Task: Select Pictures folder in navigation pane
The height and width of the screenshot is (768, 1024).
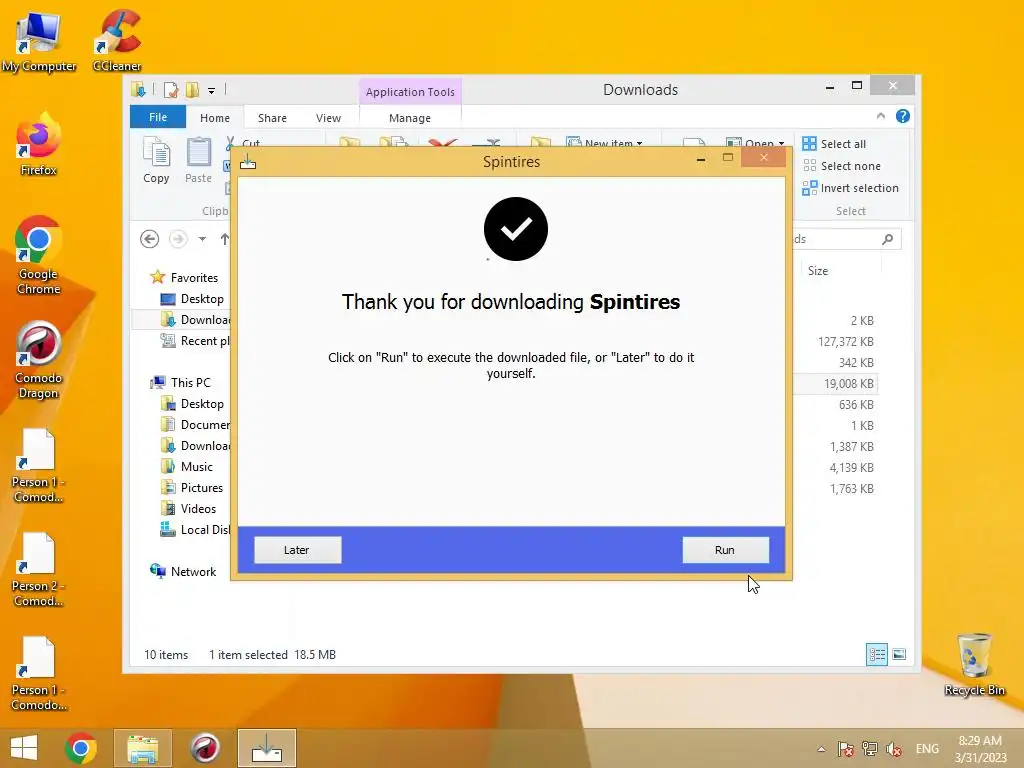Action: (192, 488)
